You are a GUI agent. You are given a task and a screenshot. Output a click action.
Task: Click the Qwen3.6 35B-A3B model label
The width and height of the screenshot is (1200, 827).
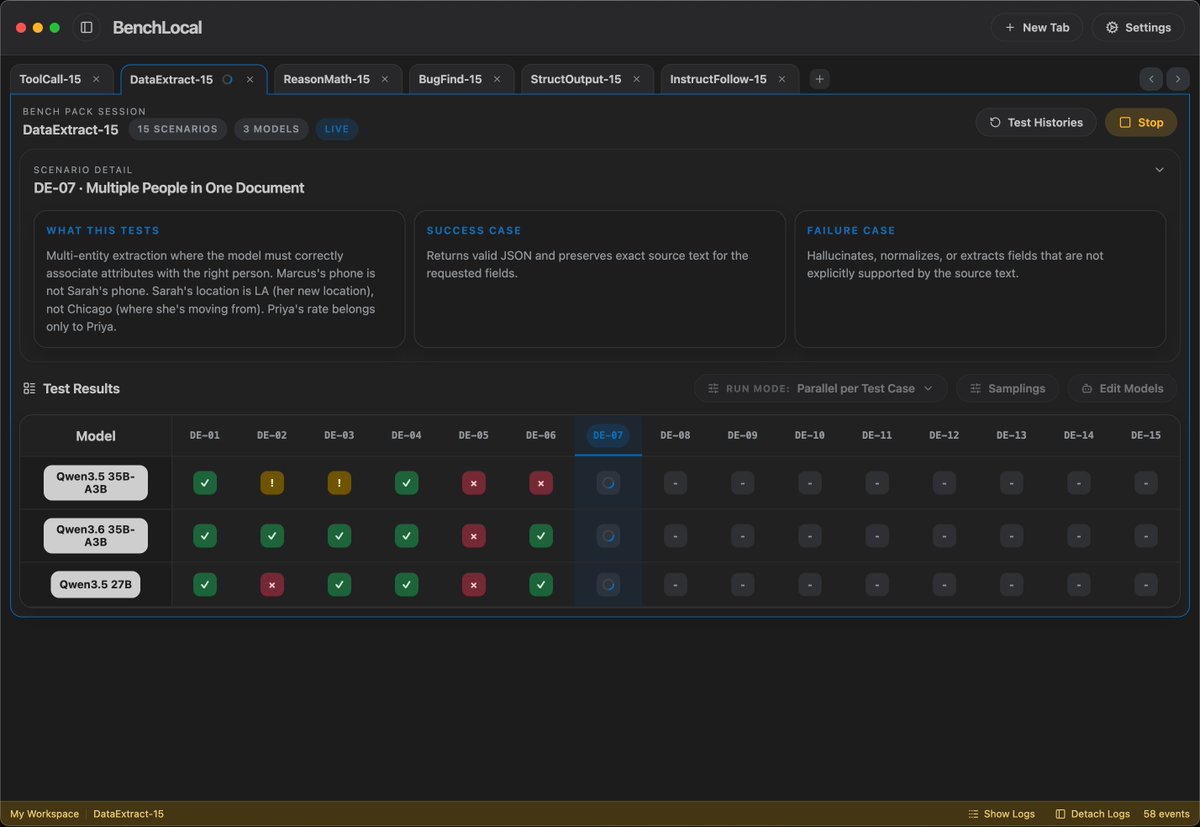click(x=96, y=535)
